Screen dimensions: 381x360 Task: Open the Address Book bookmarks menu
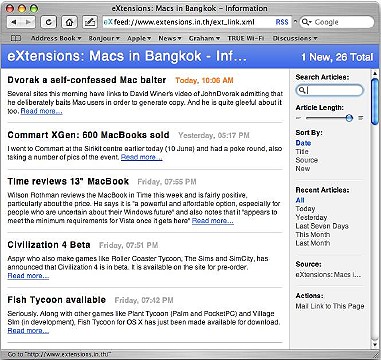pos(56,38)
